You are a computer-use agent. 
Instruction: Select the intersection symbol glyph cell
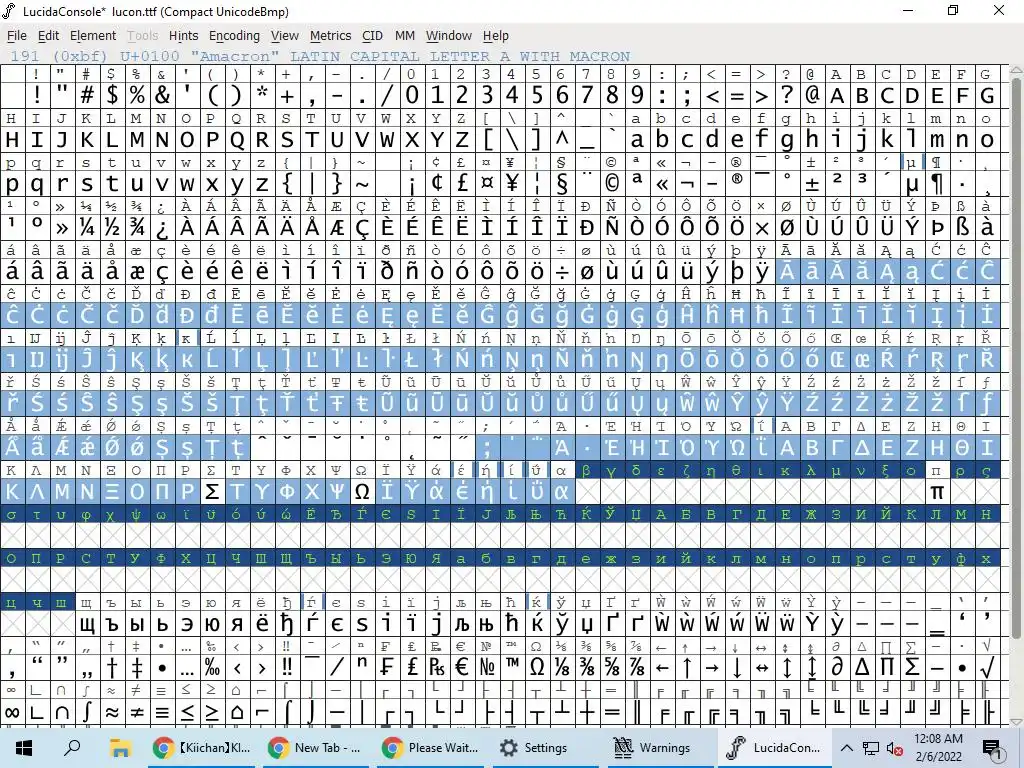(62, 711)
